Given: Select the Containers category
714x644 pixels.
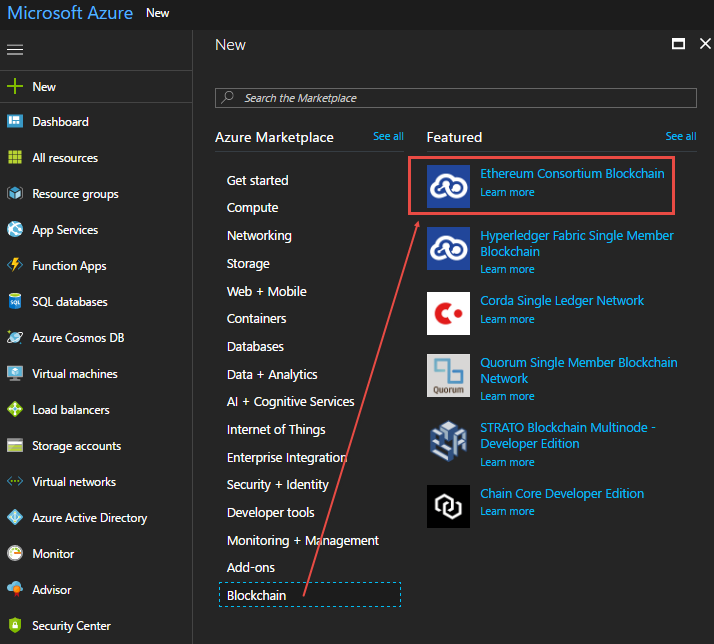Looking at the screenshot, I should (x=256, y=318).
